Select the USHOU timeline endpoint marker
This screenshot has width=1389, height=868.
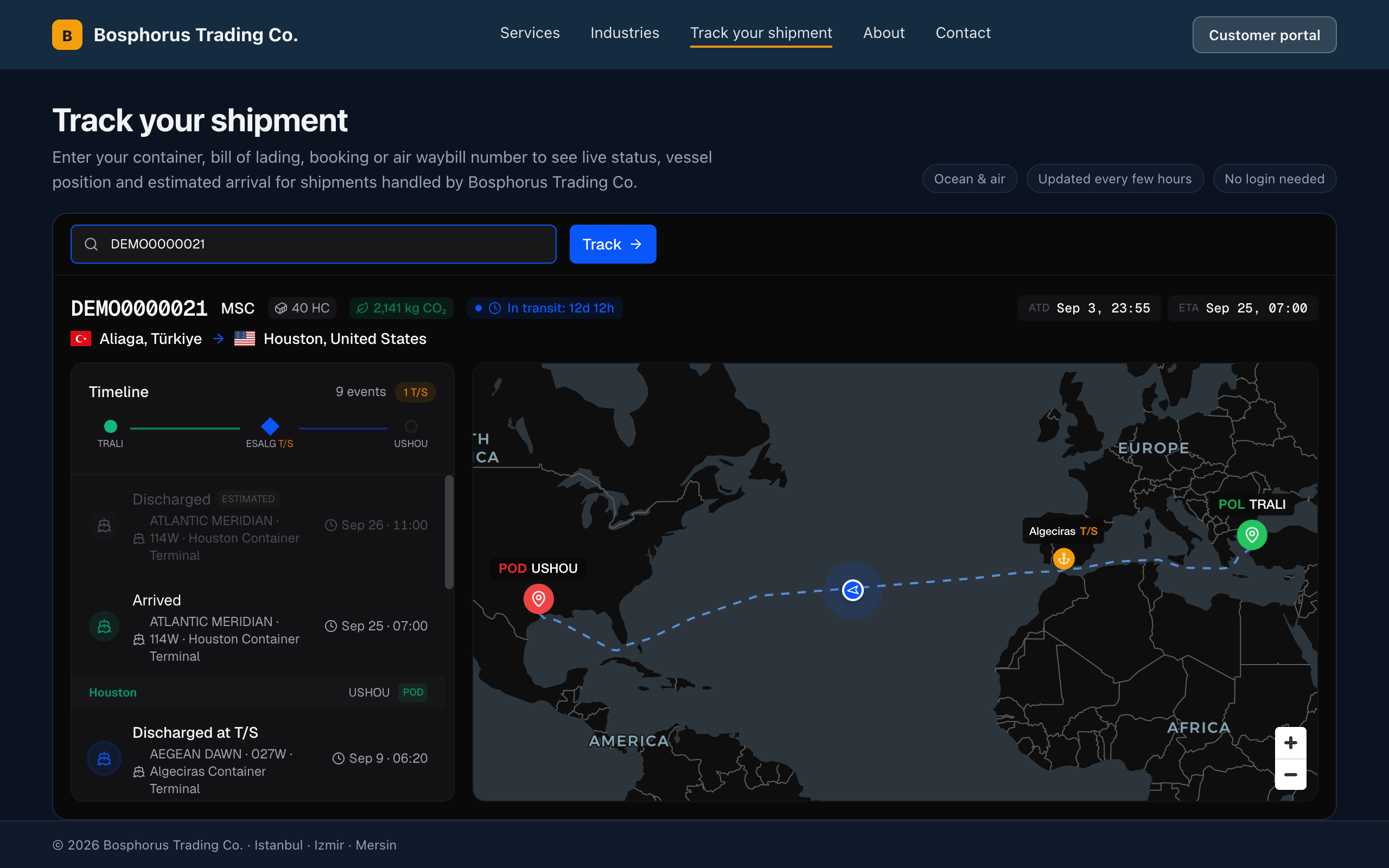point(411,426)
